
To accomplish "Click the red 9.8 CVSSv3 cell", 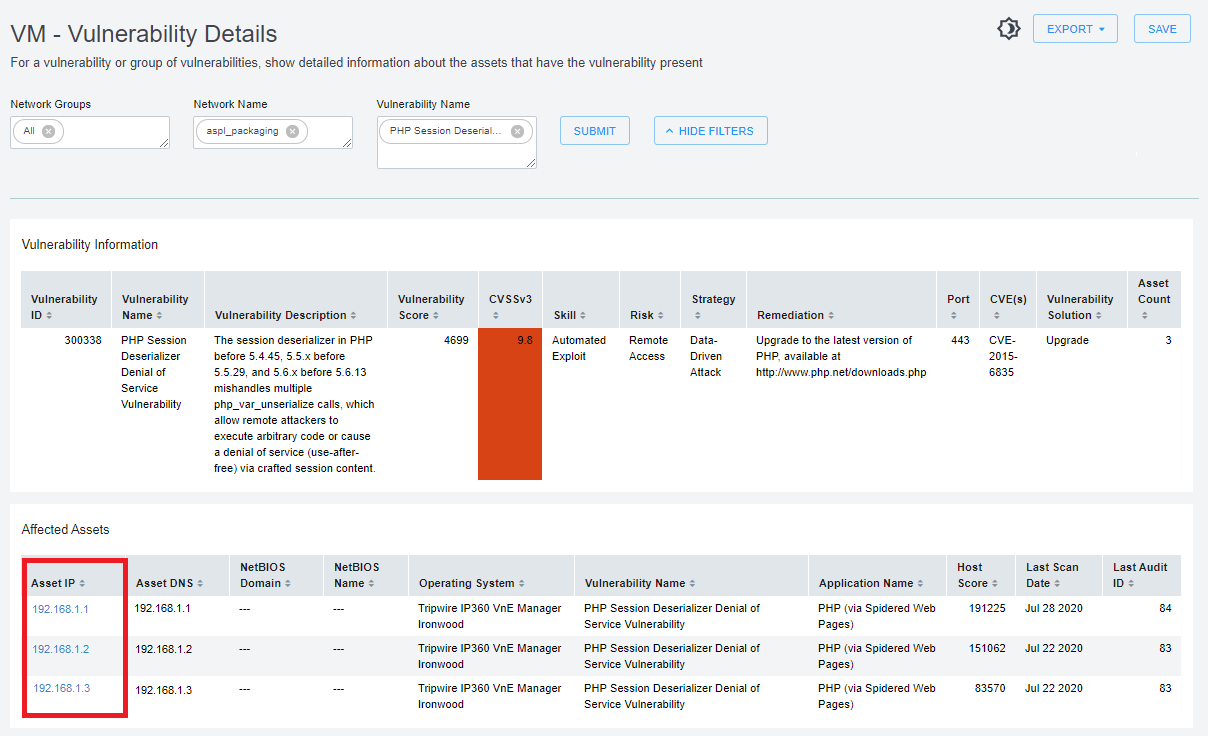I will [510, 404].
